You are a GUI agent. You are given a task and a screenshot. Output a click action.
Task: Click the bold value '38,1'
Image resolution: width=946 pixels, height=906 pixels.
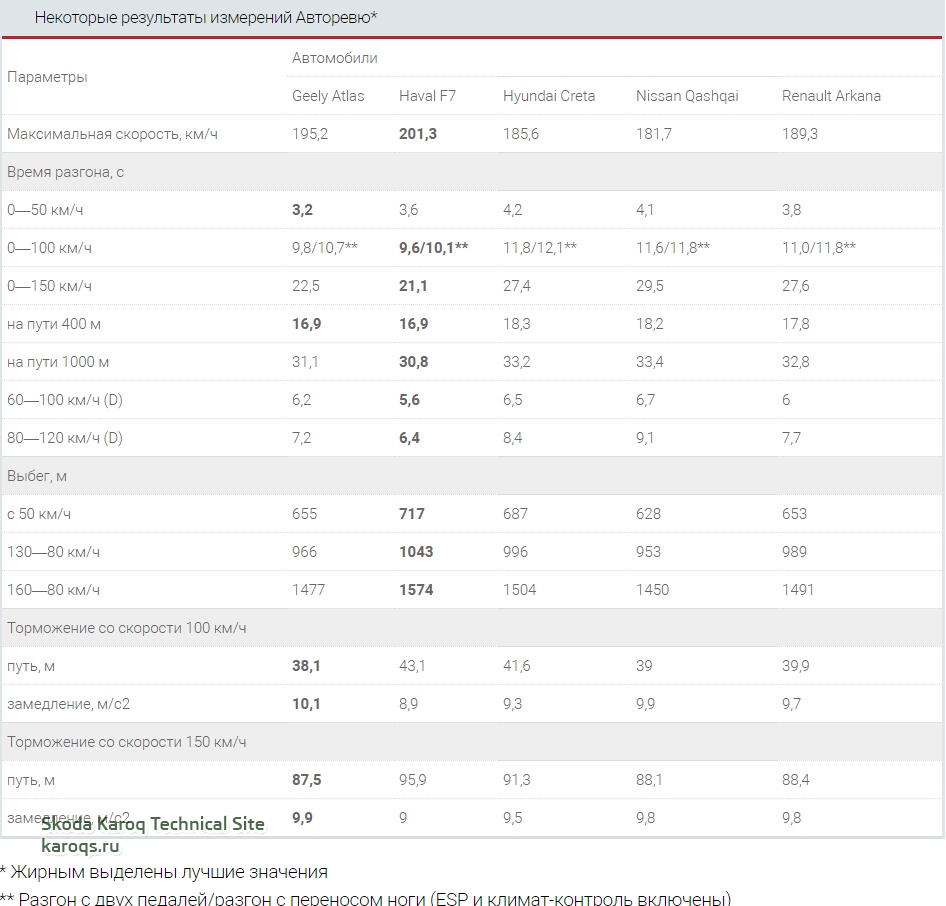[x=306, y=666]
